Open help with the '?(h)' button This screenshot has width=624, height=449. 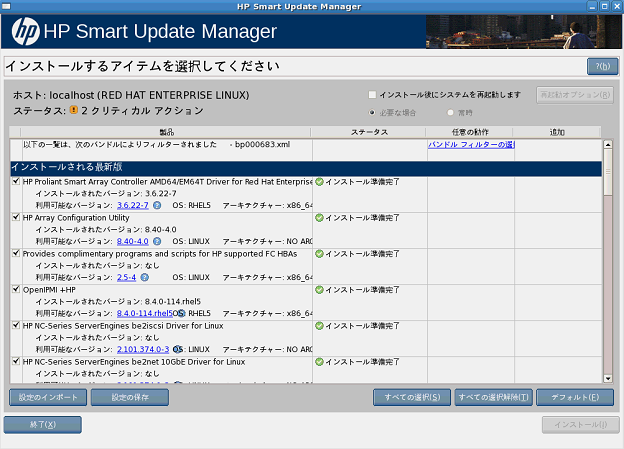602,66
